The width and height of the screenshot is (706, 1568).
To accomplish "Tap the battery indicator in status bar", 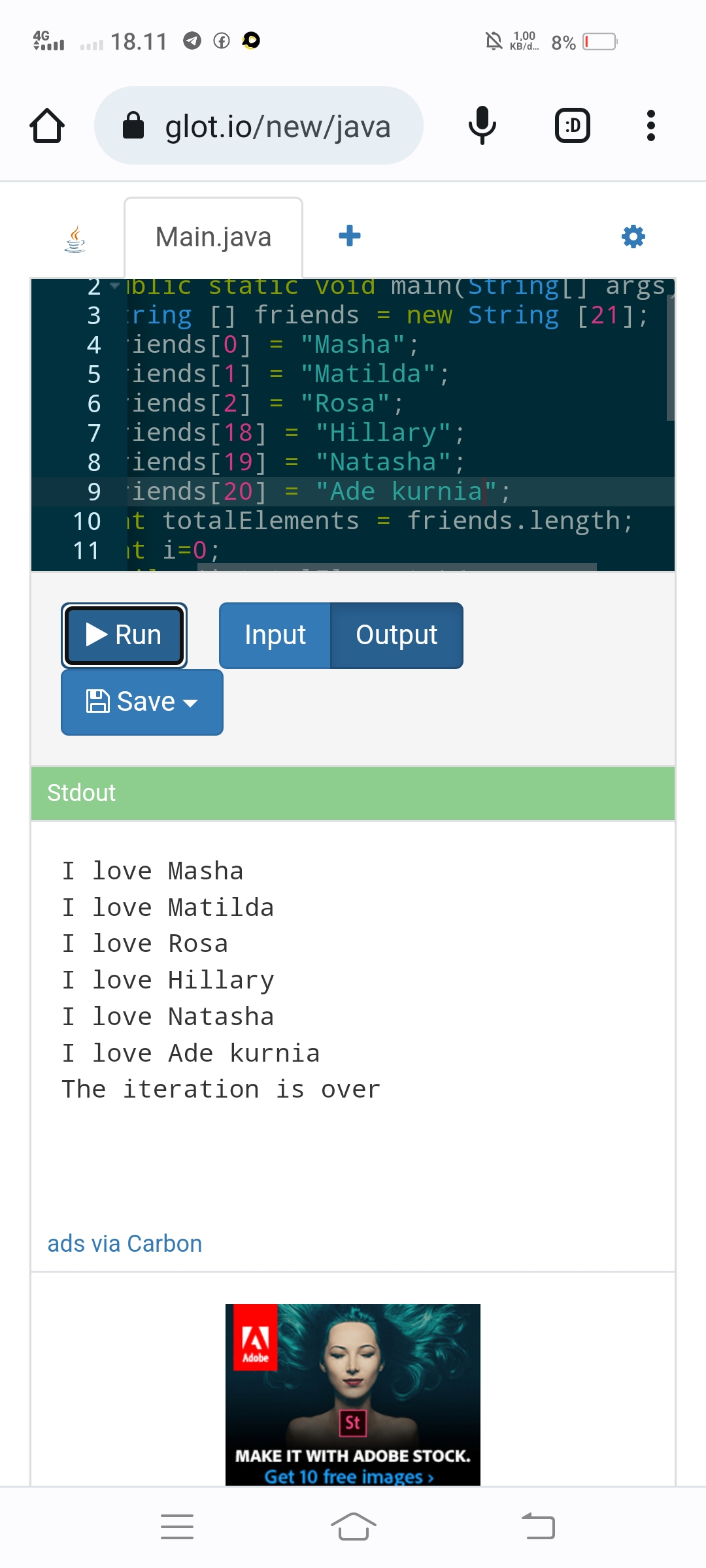I will (600, 42).
